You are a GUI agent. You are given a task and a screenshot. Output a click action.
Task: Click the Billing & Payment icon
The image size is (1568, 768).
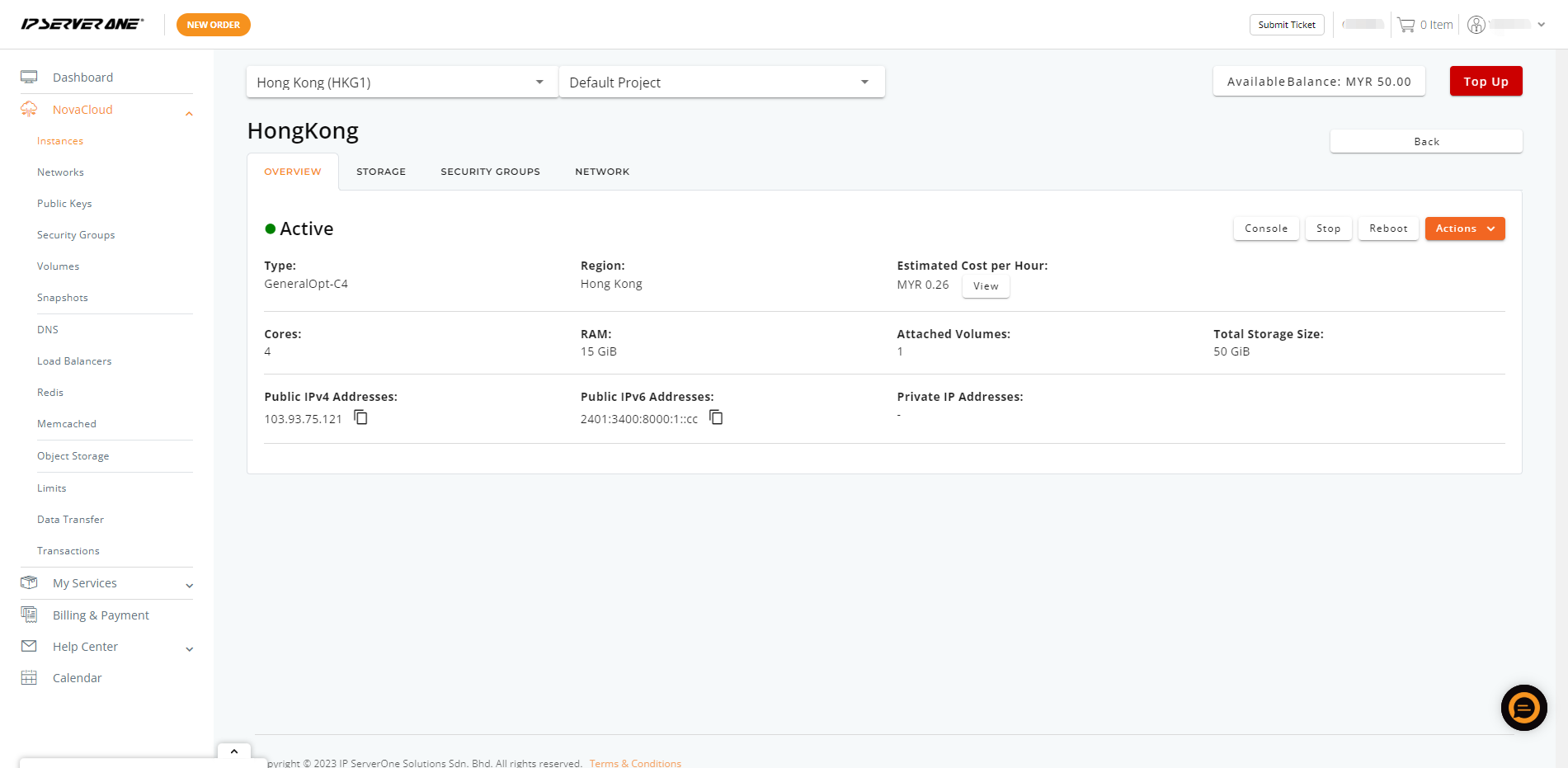pyautogui.click(x=29, y=615)
